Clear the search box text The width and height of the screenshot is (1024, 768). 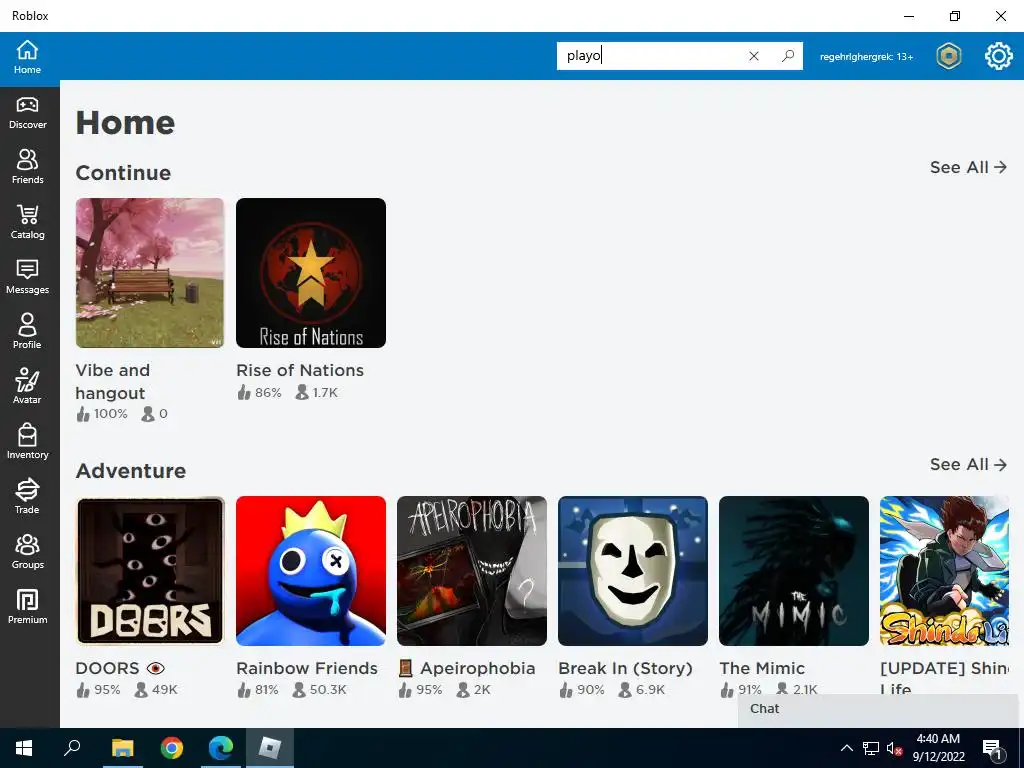click(754, 56)
